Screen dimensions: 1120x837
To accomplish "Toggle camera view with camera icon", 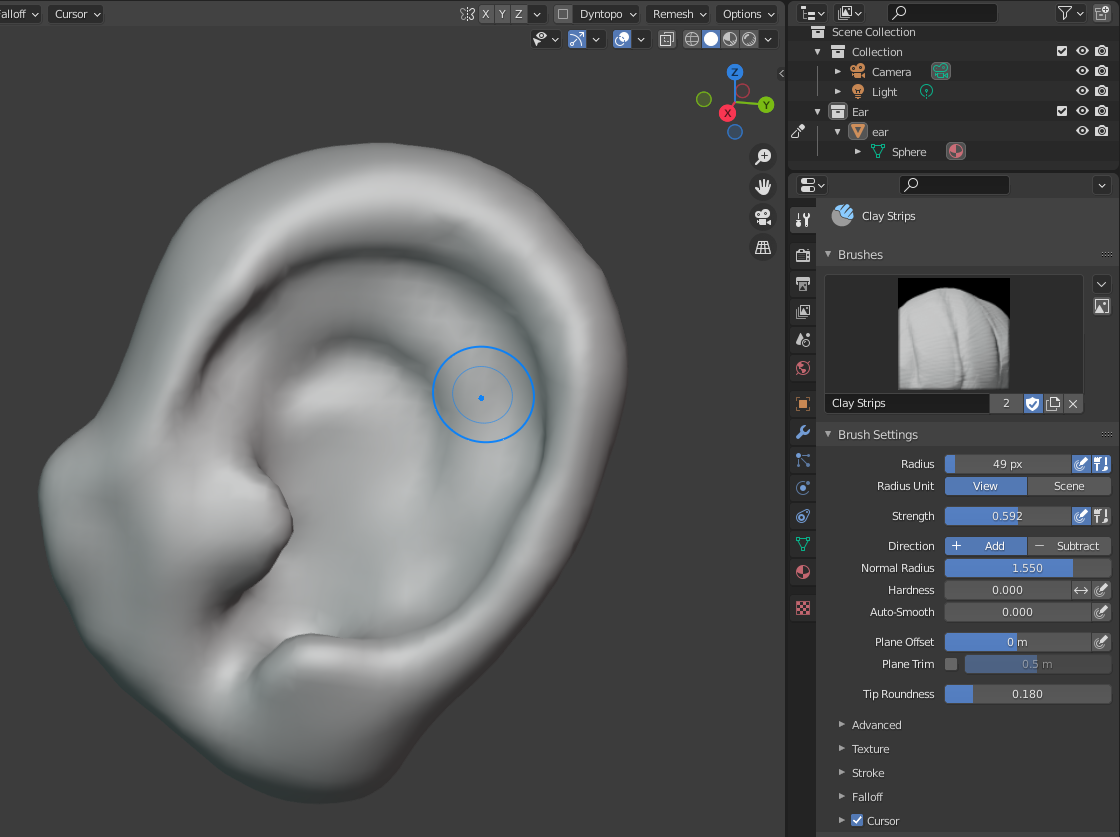I will click(x=763, y=217).
